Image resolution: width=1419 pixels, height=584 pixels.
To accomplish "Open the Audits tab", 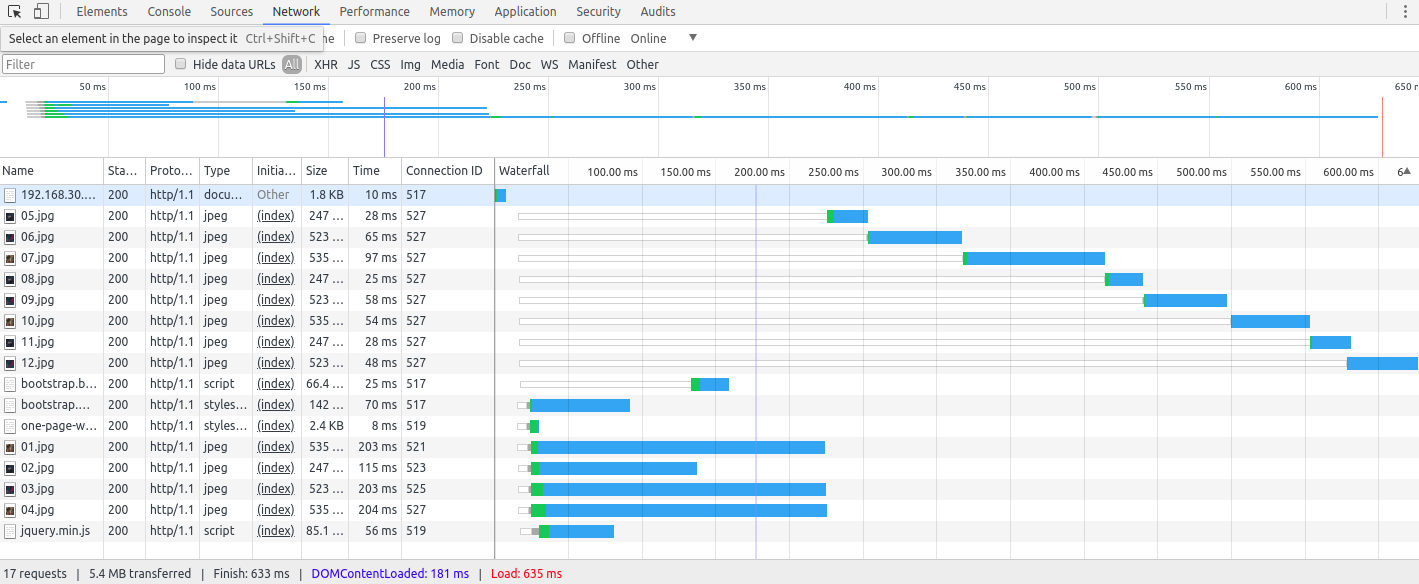I will point(658,12).
